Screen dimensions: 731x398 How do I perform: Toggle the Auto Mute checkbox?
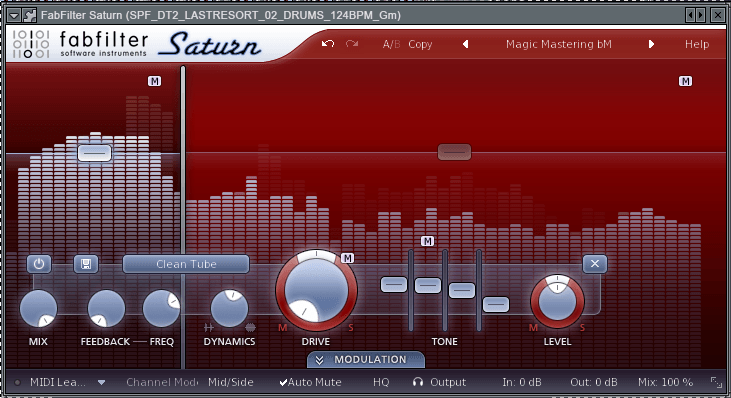[x=310, y=382]
